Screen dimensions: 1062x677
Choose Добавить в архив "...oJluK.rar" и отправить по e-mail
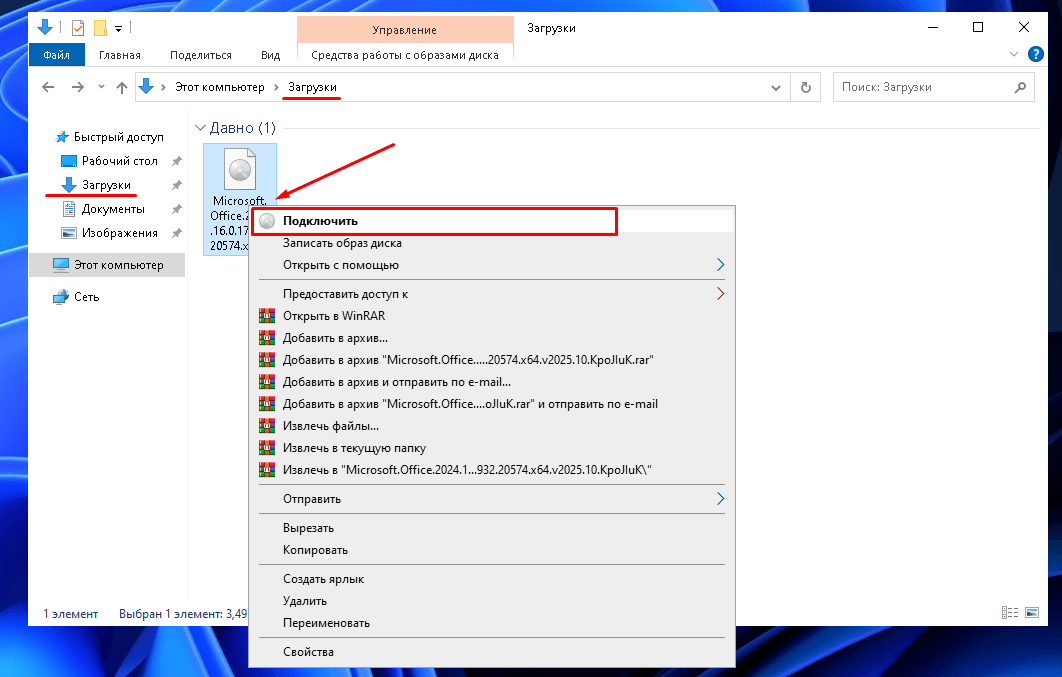pos(492,403)
